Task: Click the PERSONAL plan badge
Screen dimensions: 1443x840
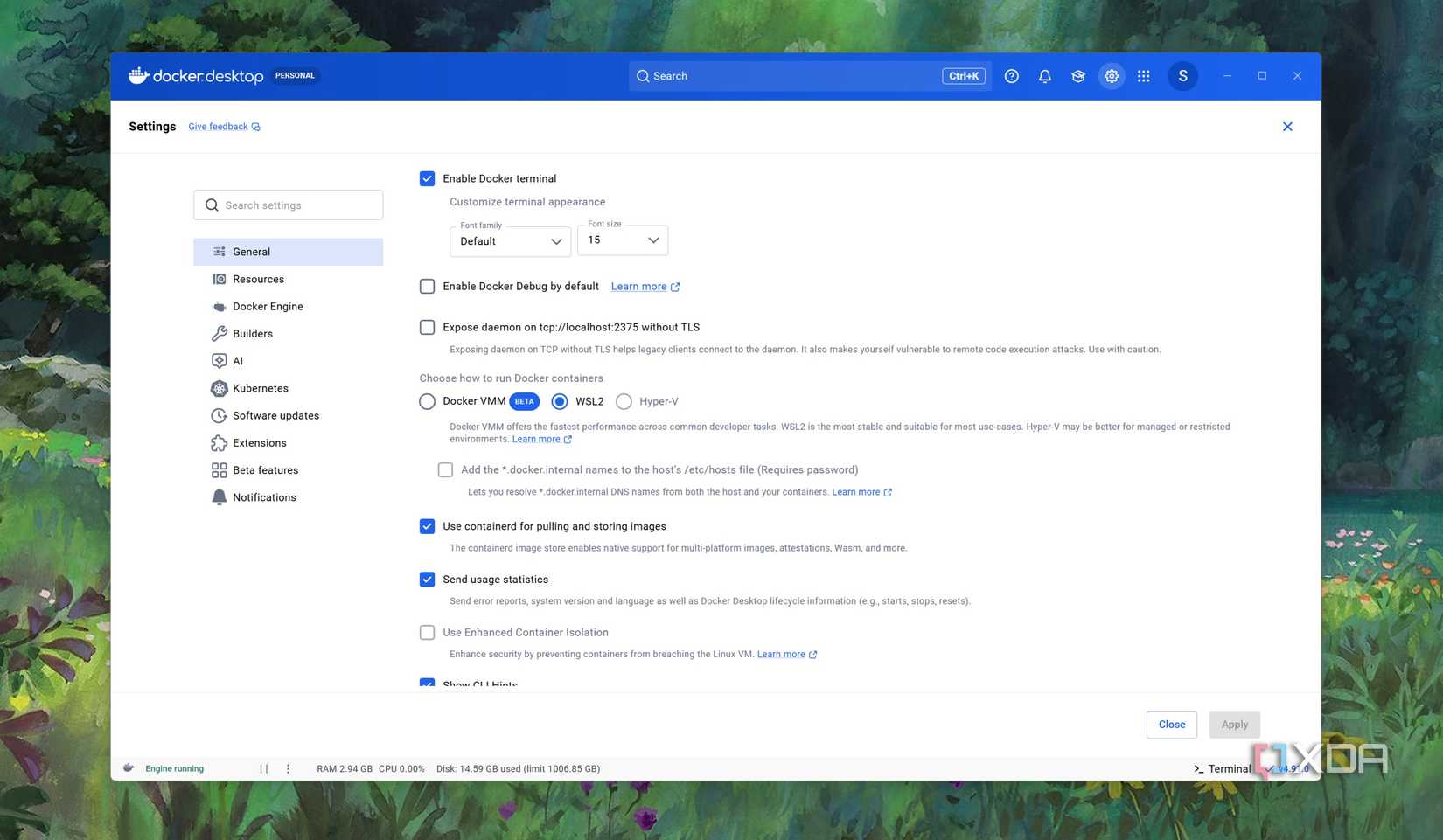Action: pos(295,76)
